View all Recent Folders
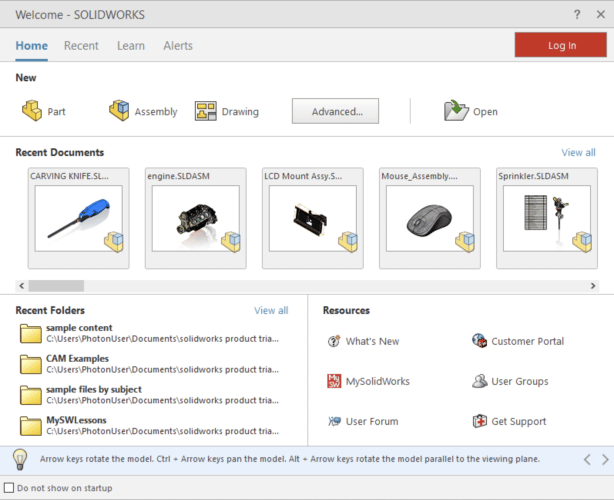Screen dimensions: 614x500 tap(271, 310)
